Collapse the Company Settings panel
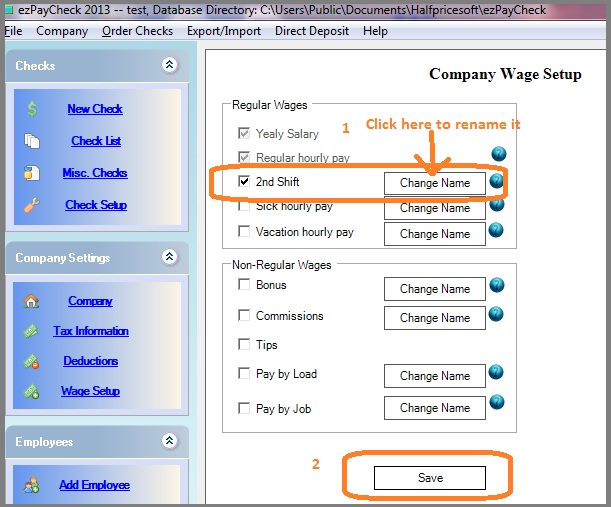The width and height of the screenshot is (611, 507). (x=170, y=257)
